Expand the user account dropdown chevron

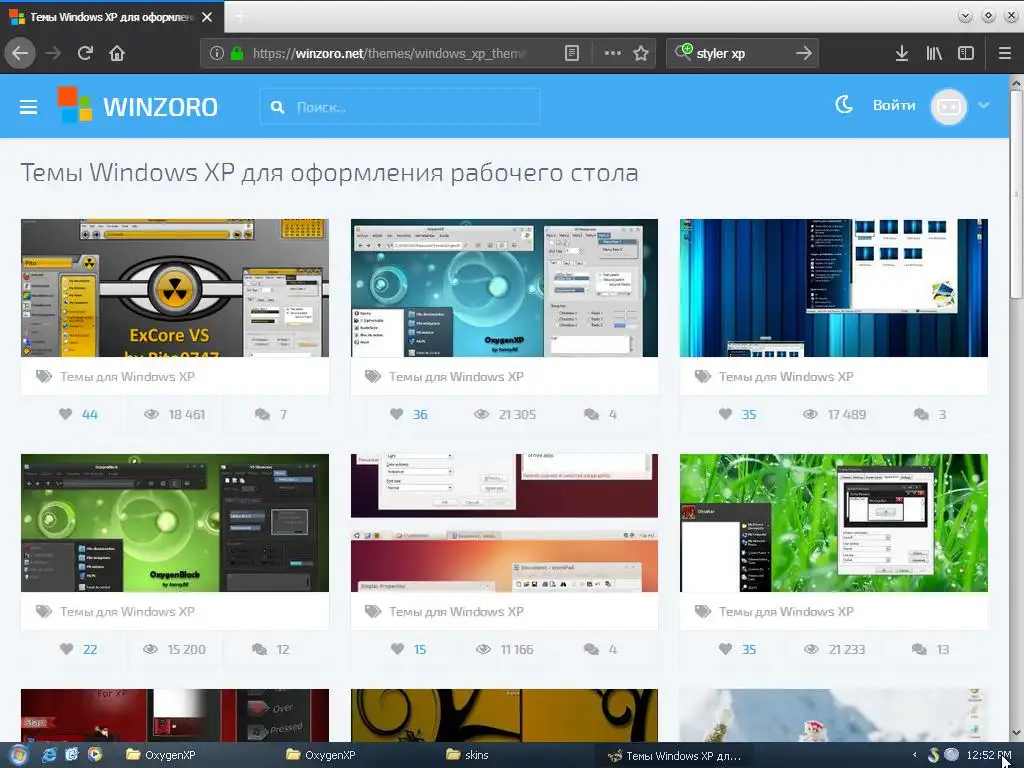click(984, 105)
